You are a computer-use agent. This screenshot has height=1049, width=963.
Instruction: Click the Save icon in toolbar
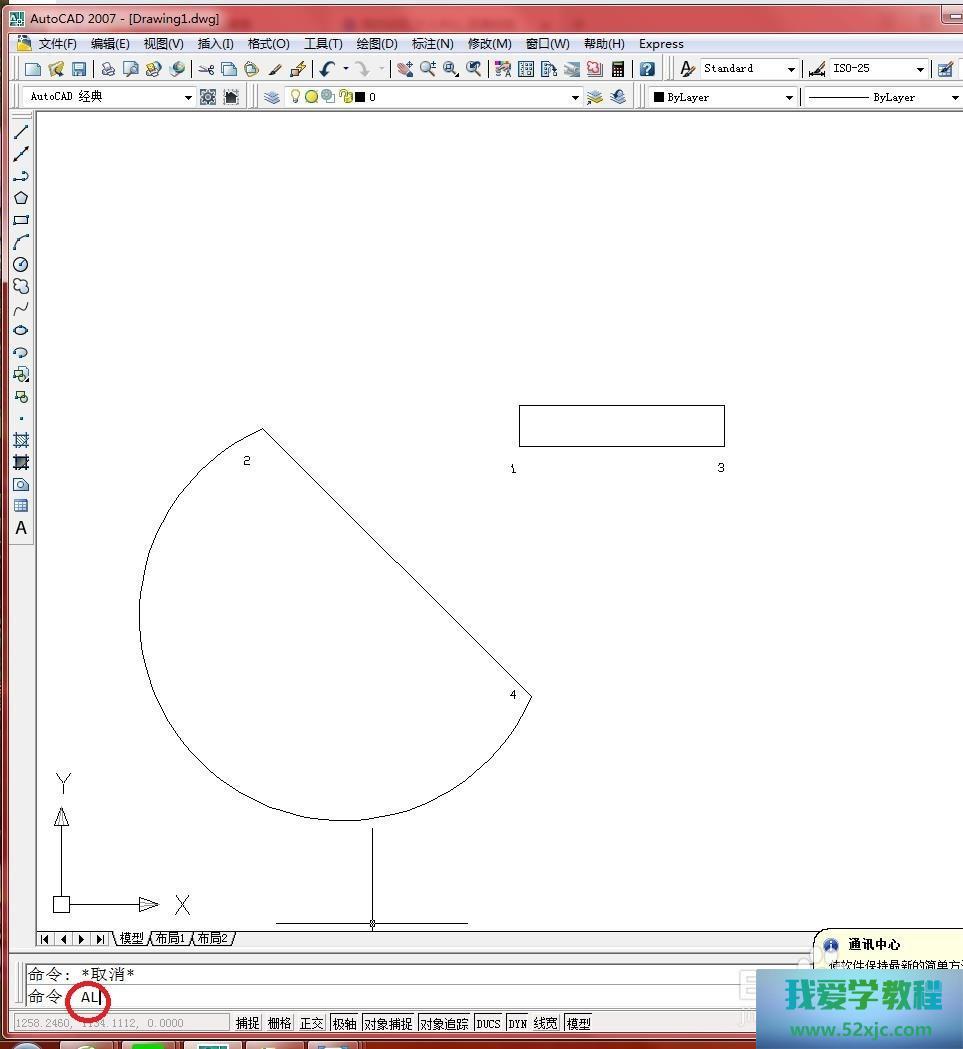79,69
